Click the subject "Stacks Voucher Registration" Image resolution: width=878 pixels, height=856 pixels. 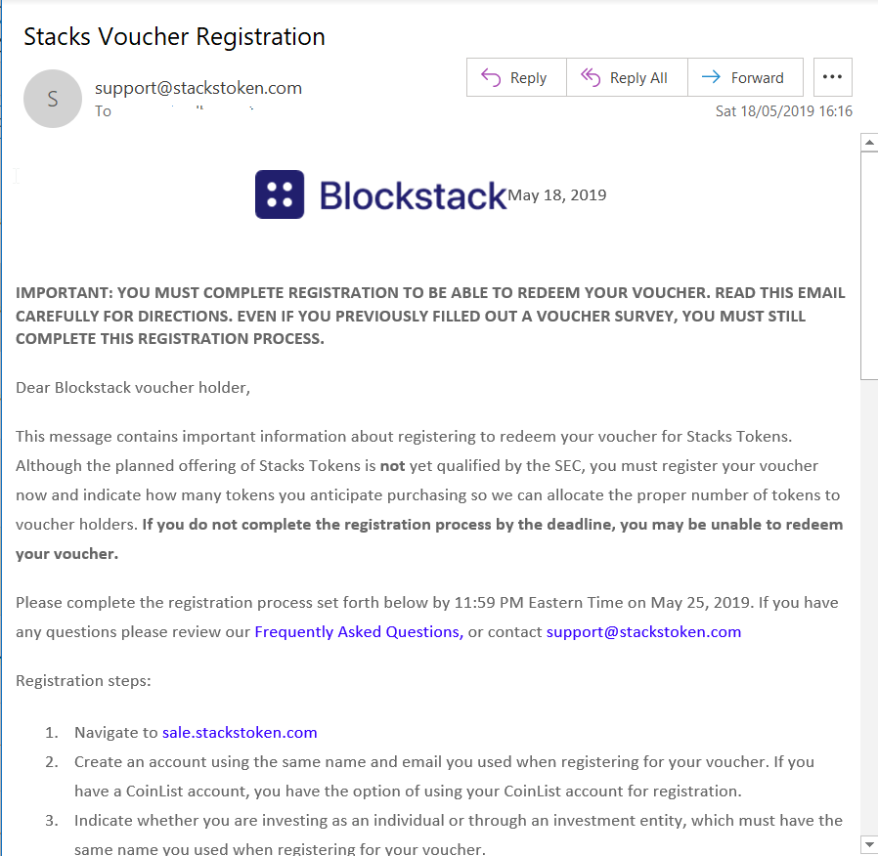tap(174, 37)
